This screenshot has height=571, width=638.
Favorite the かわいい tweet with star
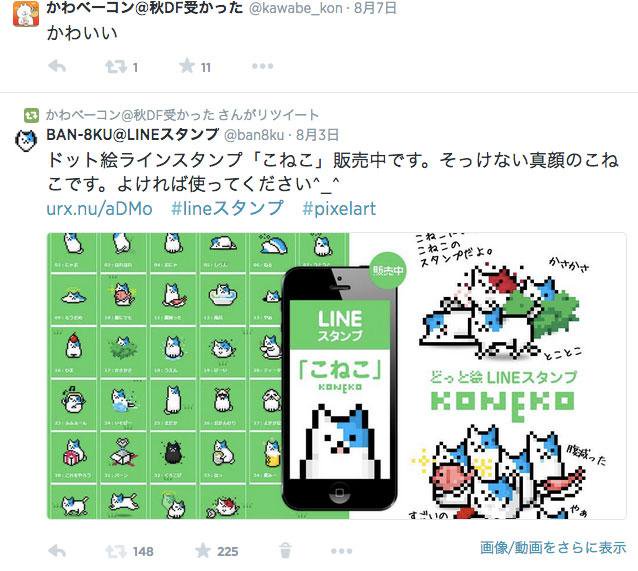(187, 66)
